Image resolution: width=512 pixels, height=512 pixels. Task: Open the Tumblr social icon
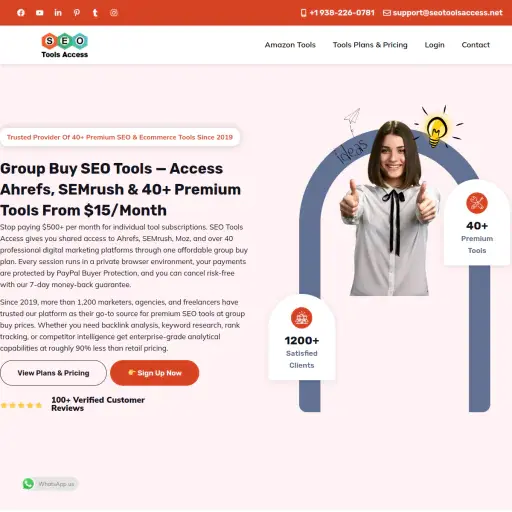[x=95, y=13]
